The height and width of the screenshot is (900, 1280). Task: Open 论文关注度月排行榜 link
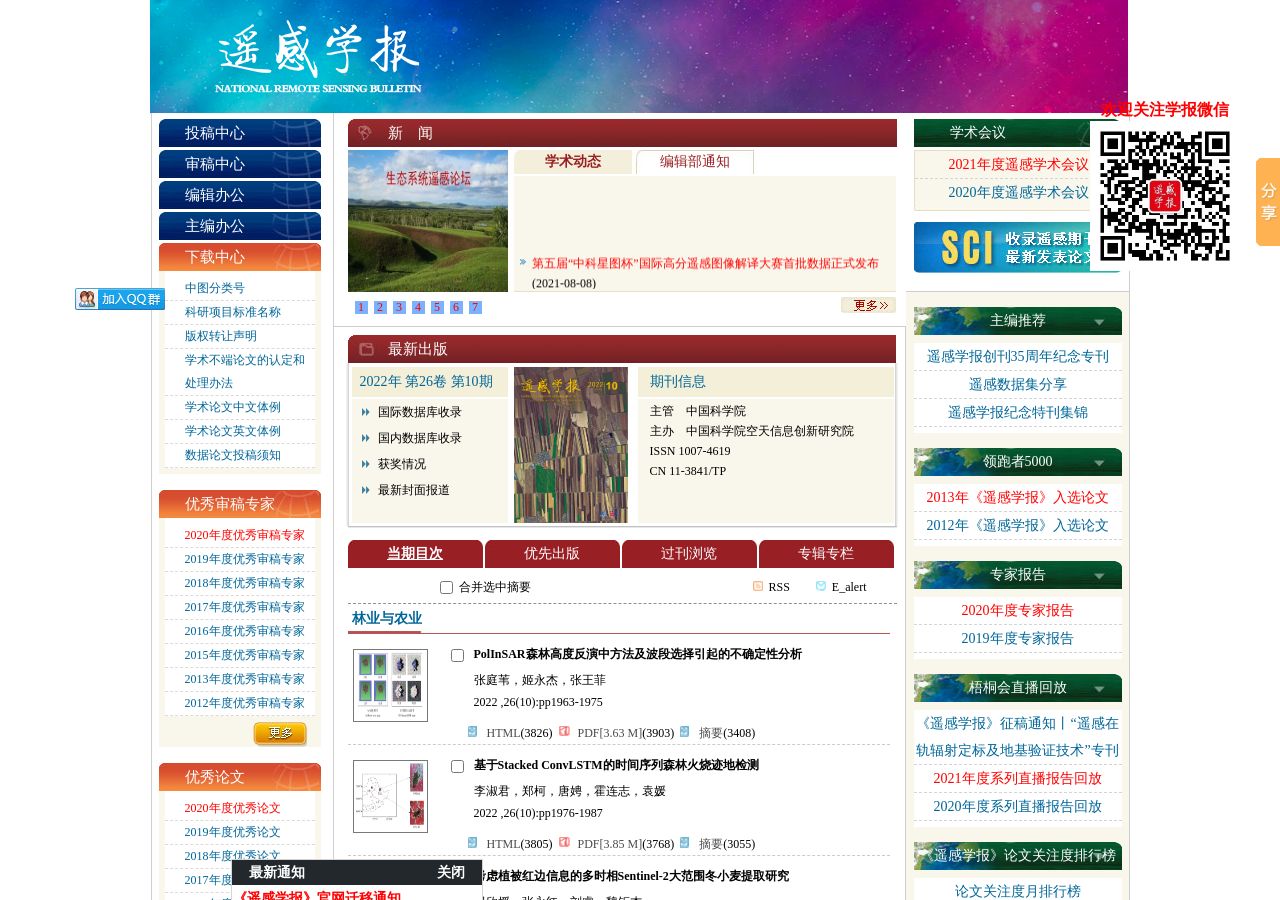1018,892
